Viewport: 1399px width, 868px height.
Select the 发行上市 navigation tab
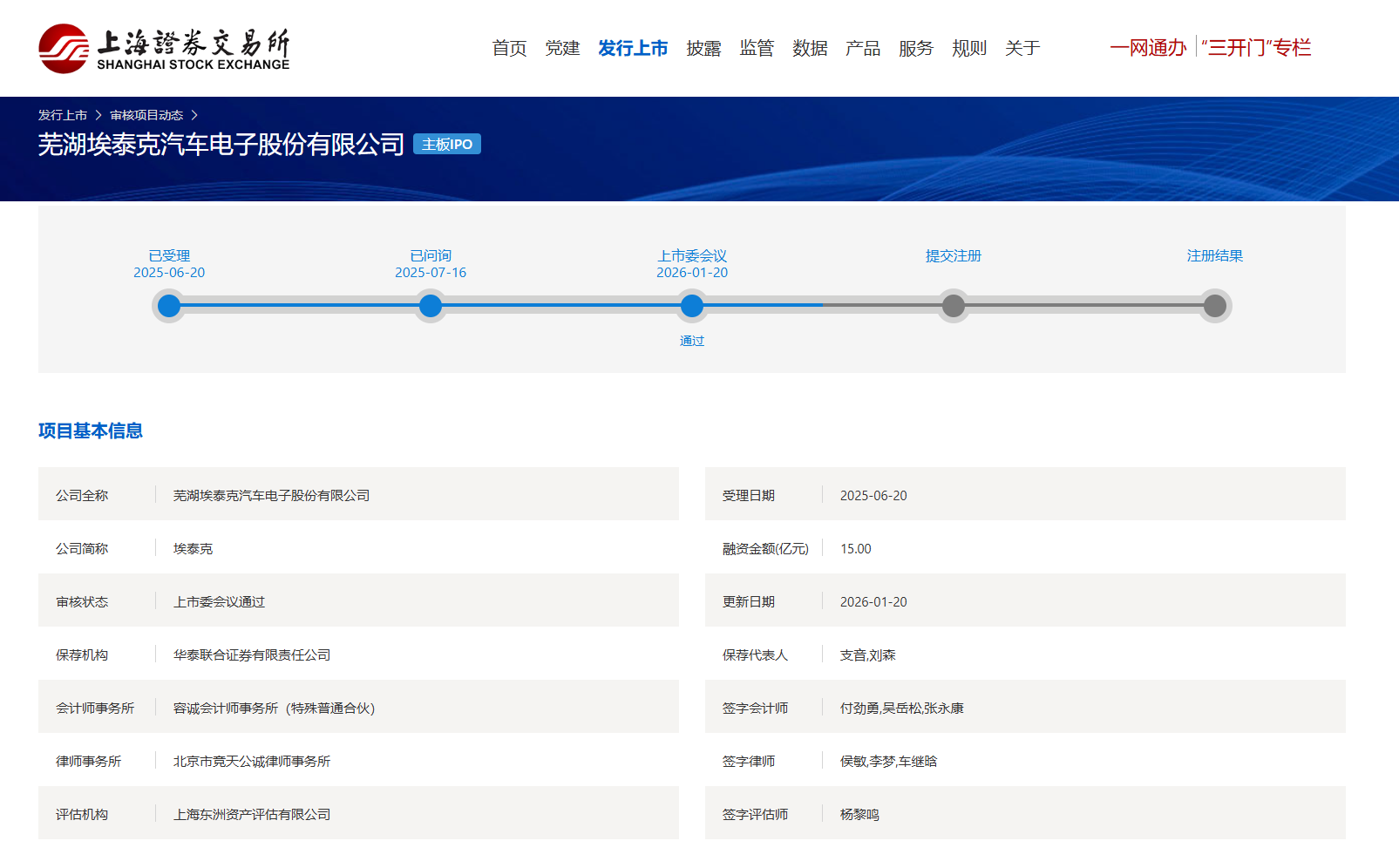[633, 48]
